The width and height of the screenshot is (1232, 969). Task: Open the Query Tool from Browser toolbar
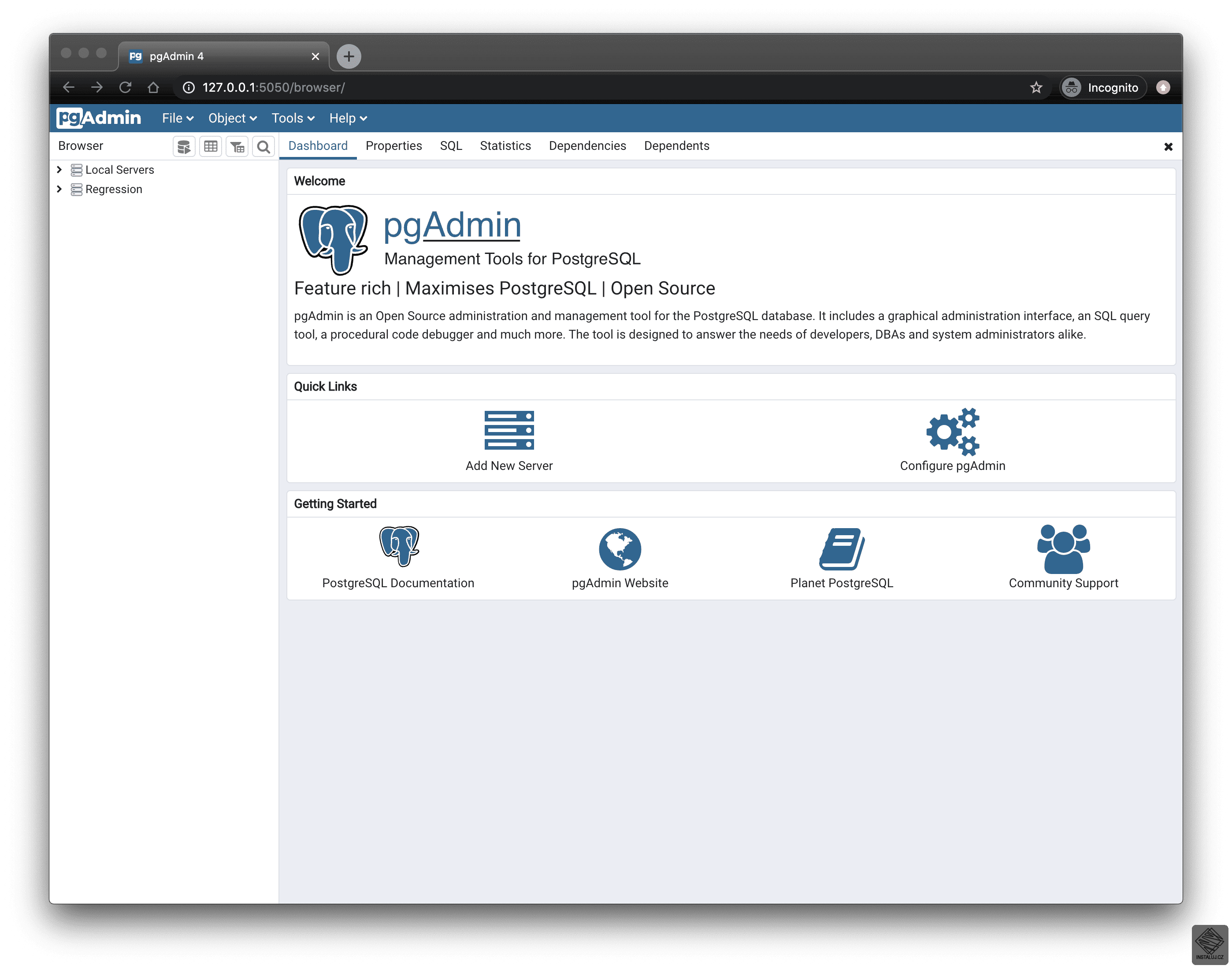(x=184, y=146)
